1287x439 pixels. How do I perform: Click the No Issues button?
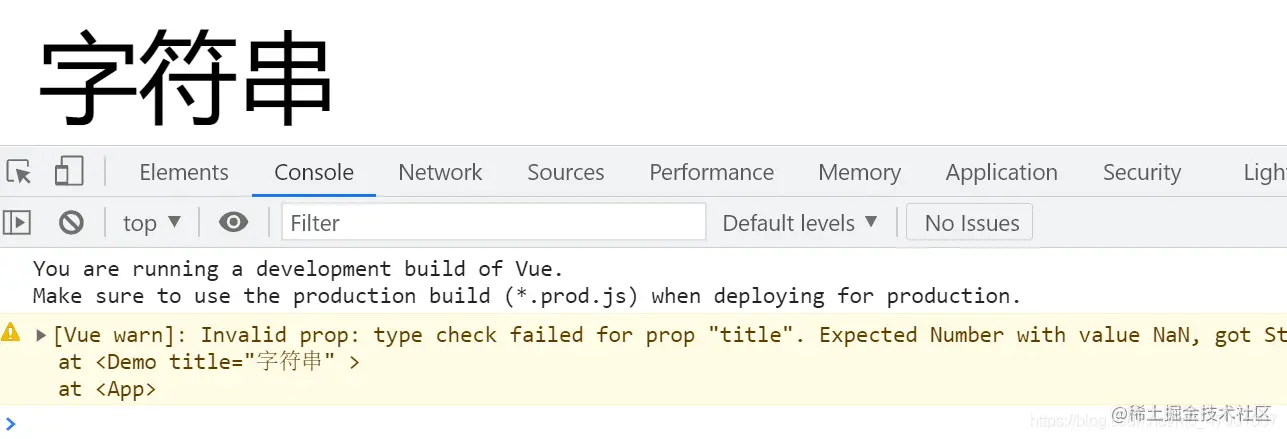click(969, 223)
